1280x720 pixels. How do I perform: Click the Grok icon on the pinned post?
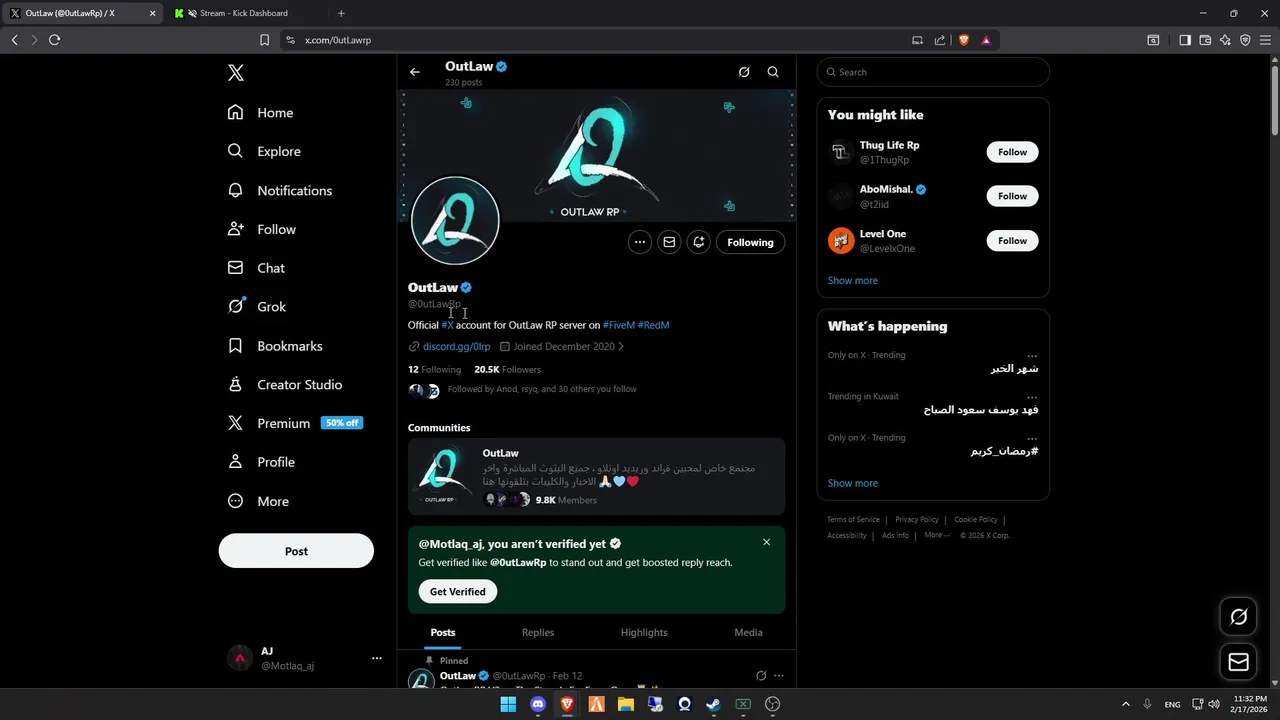761,676
